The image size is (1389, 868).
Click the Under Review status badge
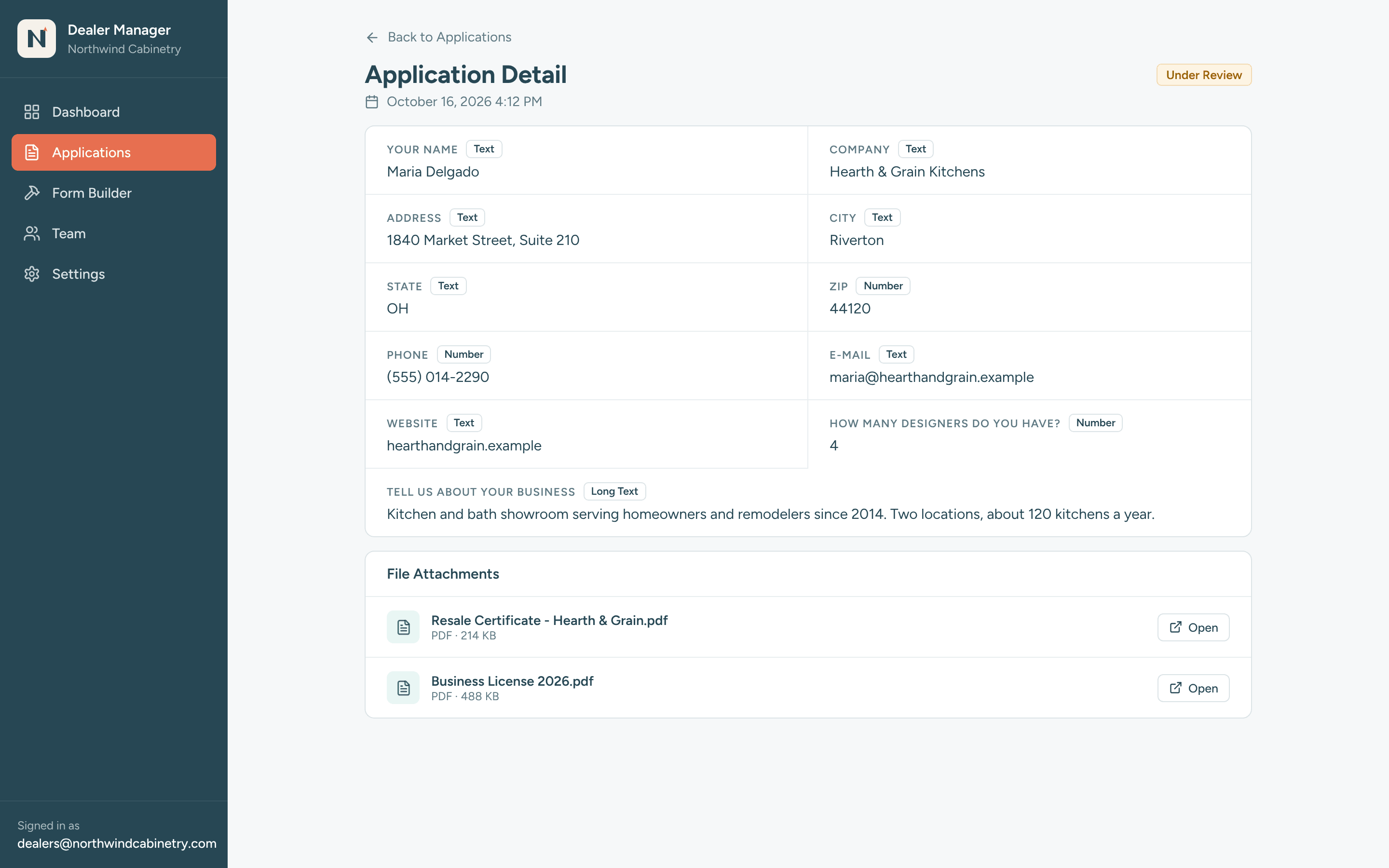(1204, 75)
